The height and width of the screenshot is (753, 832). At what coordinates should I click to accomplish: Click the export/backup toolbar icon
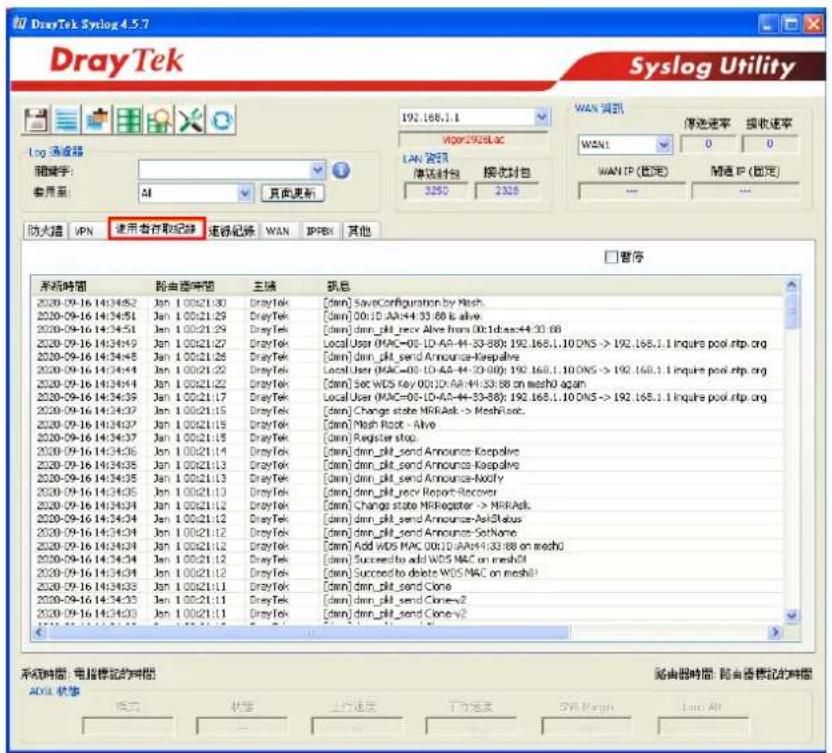click(x=97, y=119)
